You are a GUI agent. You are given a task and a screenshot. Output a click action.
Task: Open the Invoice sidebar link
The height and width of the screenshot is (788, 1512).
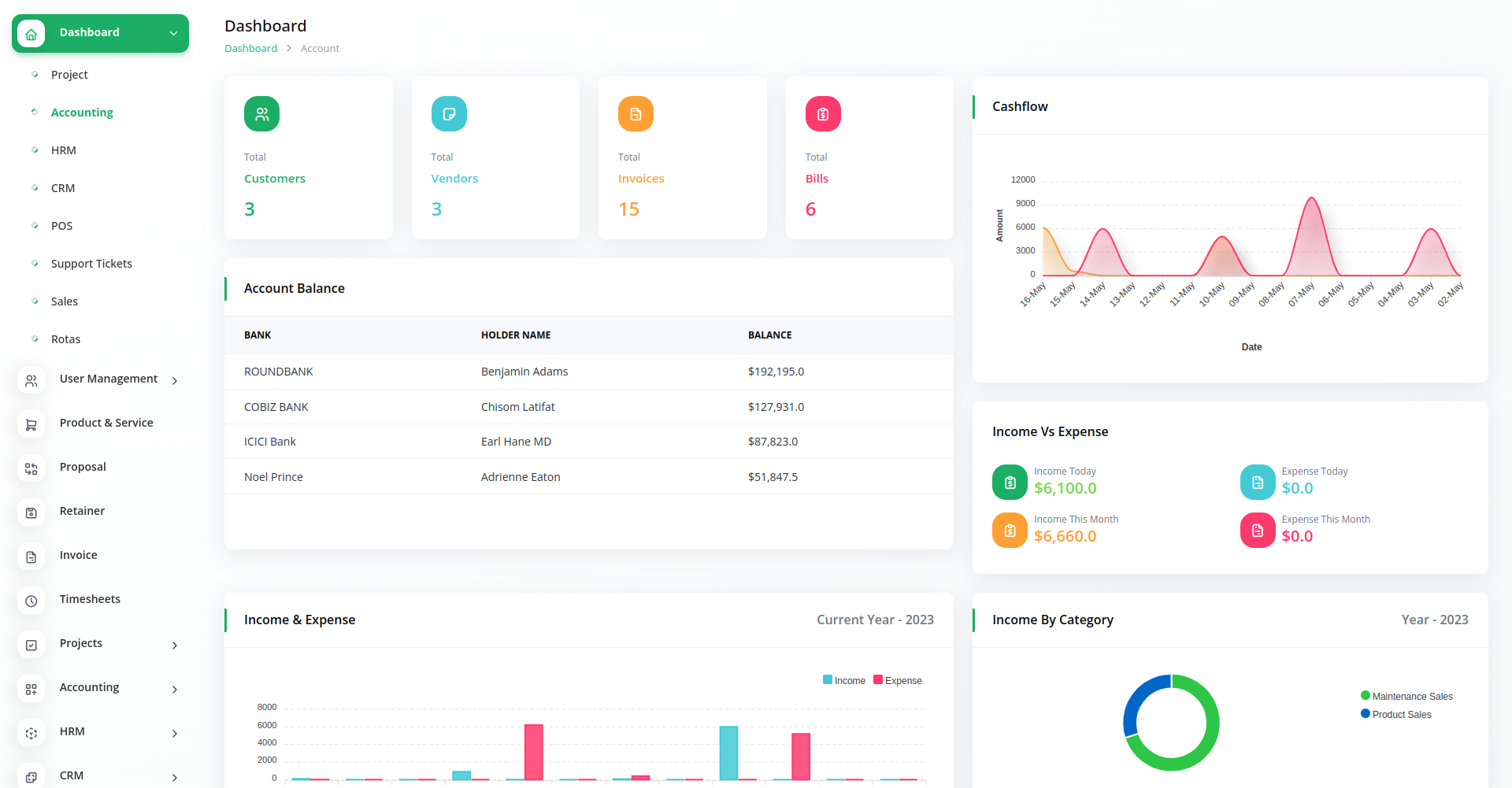point(79,555)
